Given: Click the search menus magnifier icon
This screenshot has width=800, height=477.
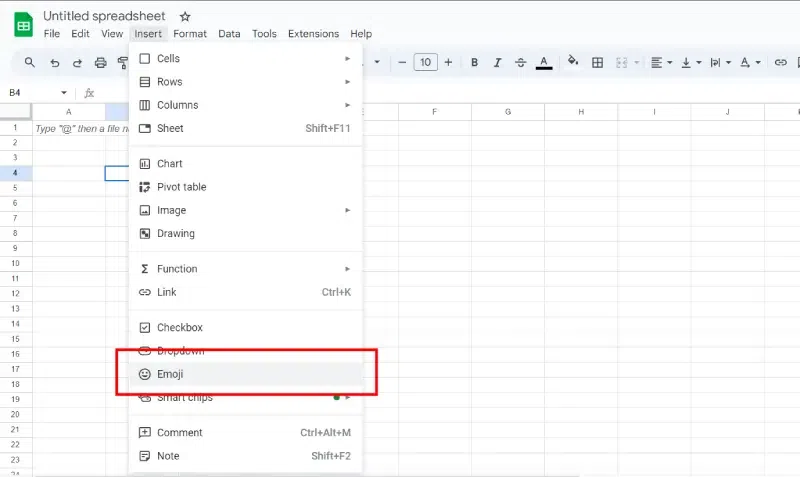Looking at the screenshot, I should point(30,62).
